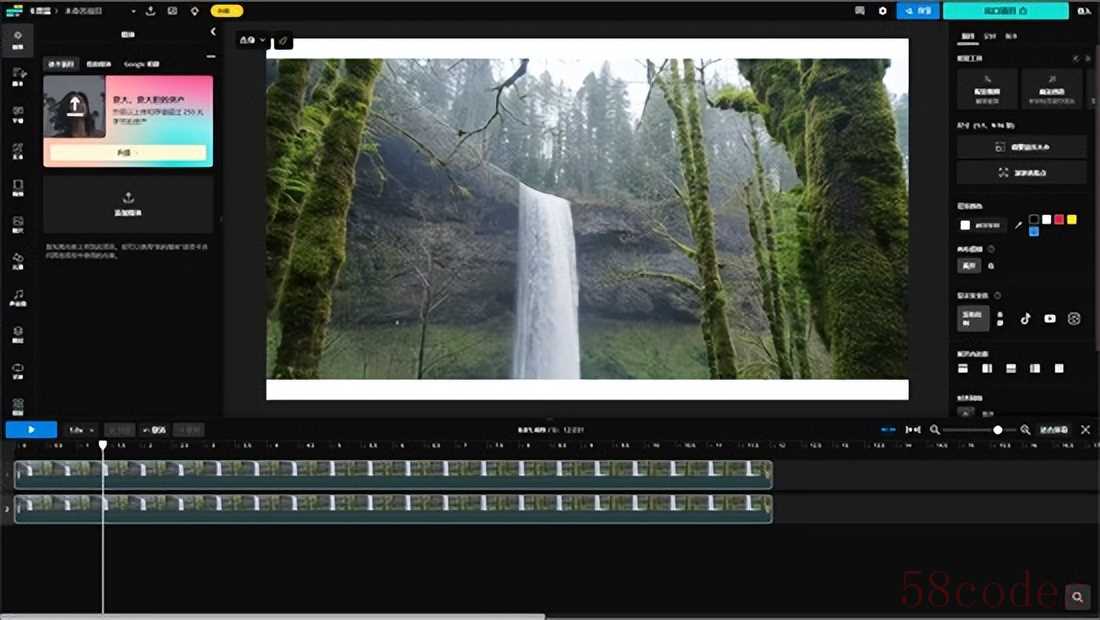Screen dimensions: 1100x620
Task: Click the yellow upgrade button in top bar
Action: pyautogui.click(x=226, y=11)
